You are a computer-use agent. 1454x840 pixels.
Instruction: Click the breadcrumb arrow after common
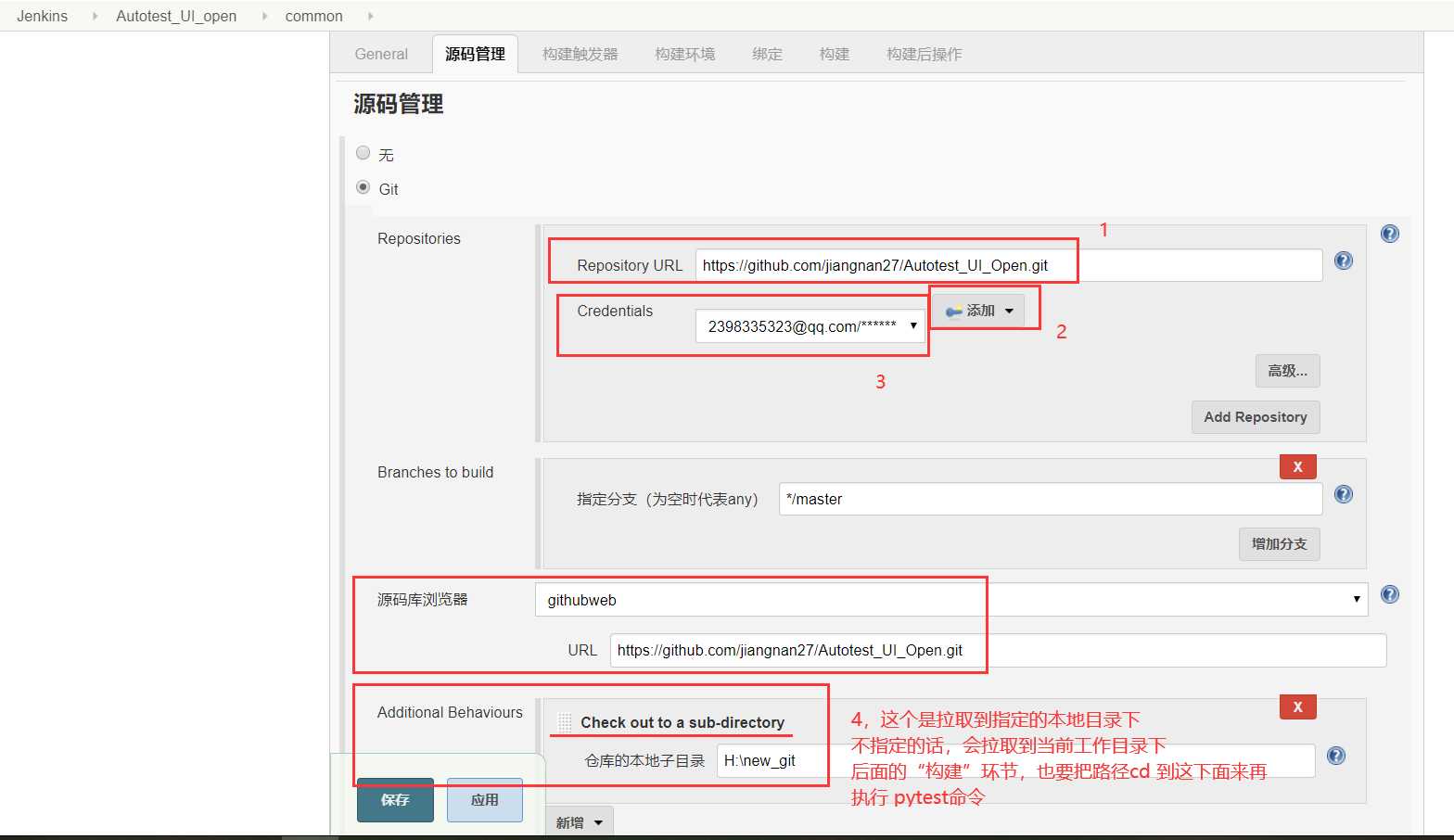tap(371, 16)
